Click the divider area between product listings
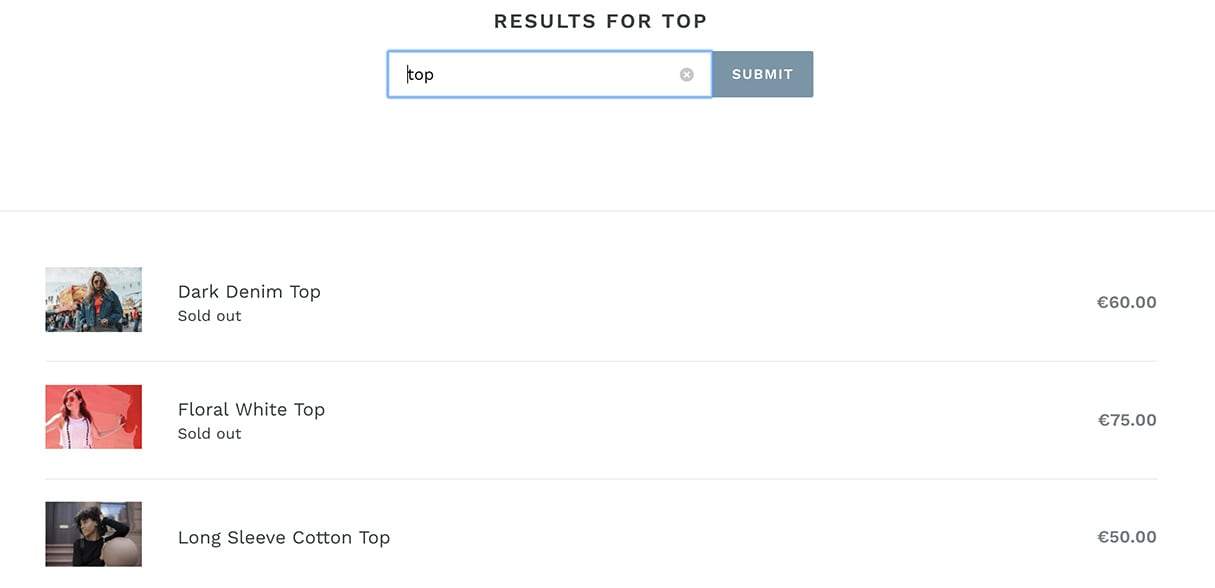Image resolution: width=1215 pixels, height=588 pixels. point(600,361)
